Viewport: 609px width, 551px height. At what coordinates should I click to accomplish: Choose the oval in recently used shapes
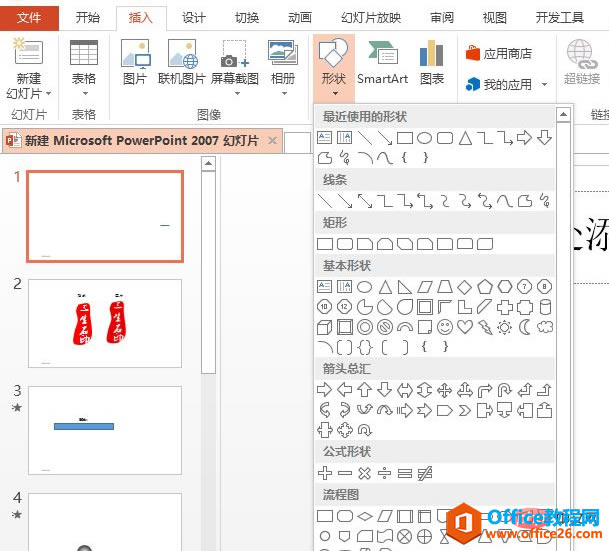425,138
